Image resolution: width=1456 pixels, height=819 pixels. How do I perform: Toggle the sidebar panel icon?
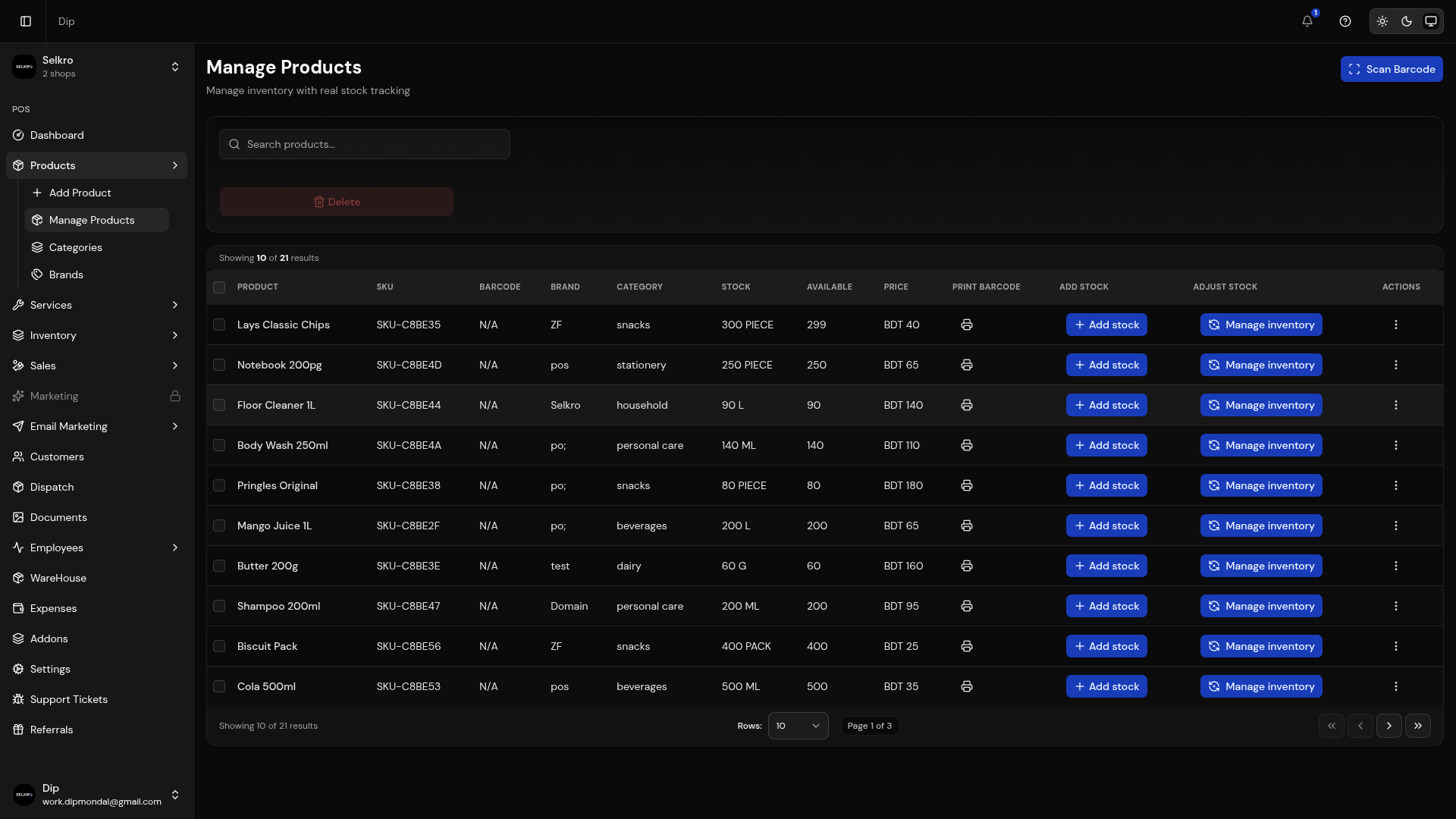coord(26,21)
